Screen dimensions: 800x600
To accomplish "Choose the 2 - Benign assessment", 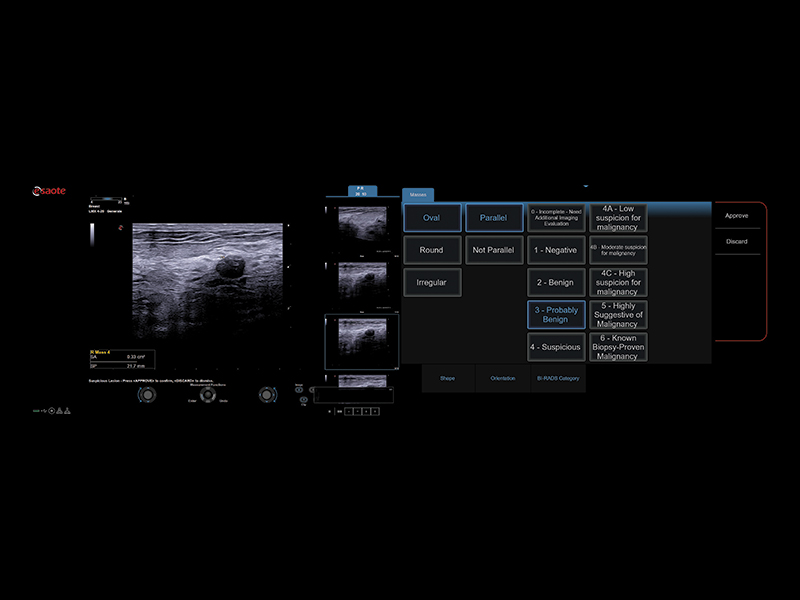I will [556, 283].
